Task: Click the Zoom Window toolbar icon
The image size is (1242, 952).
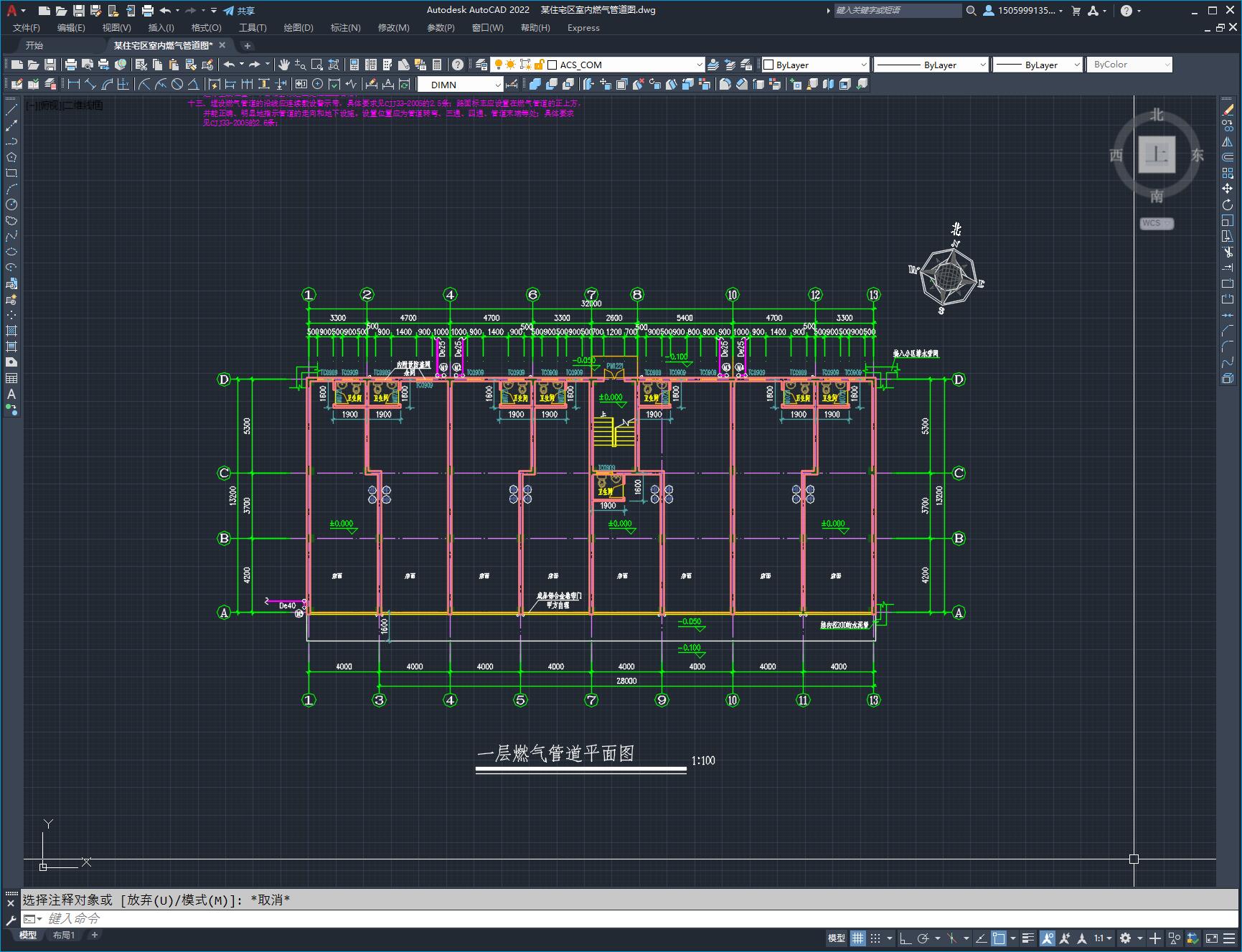Action: coord(316,65)
